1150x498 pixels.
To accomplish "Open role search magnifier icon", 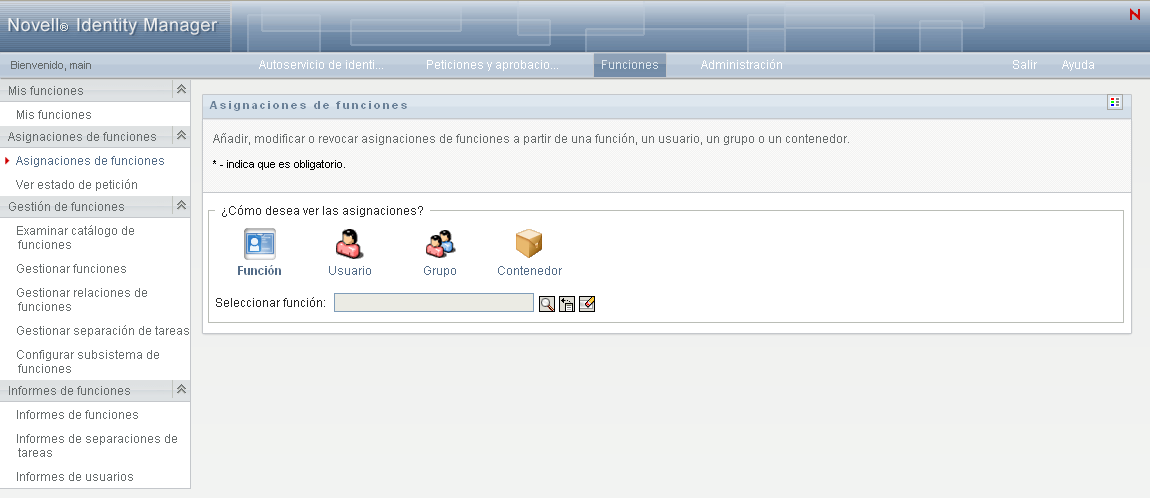I will (546, 304).
